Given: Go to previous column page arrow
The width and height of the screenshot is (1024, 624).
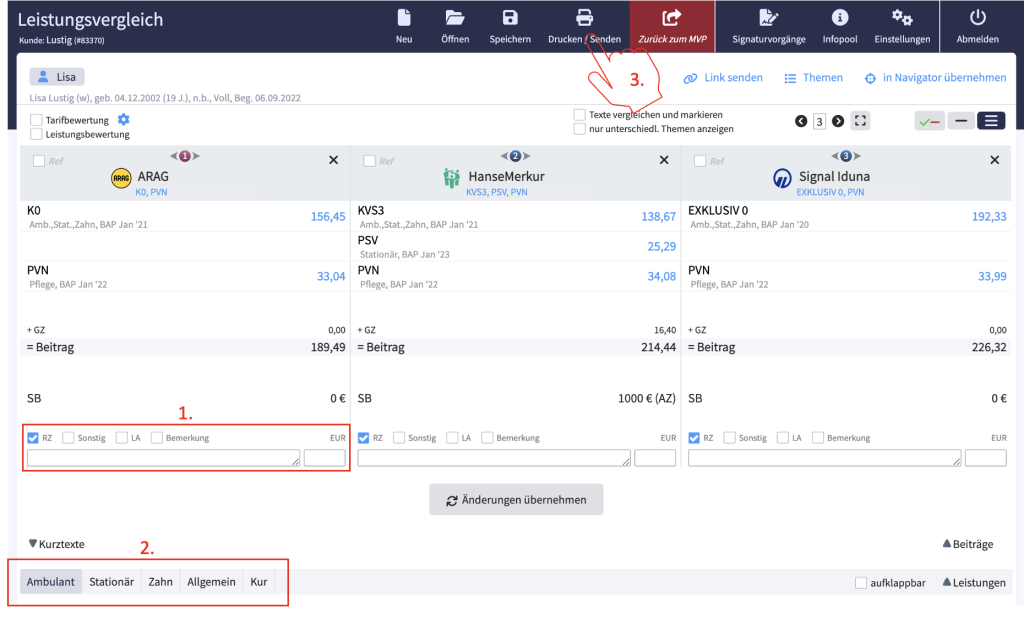Looking at the screenshot, I should 801,121.
